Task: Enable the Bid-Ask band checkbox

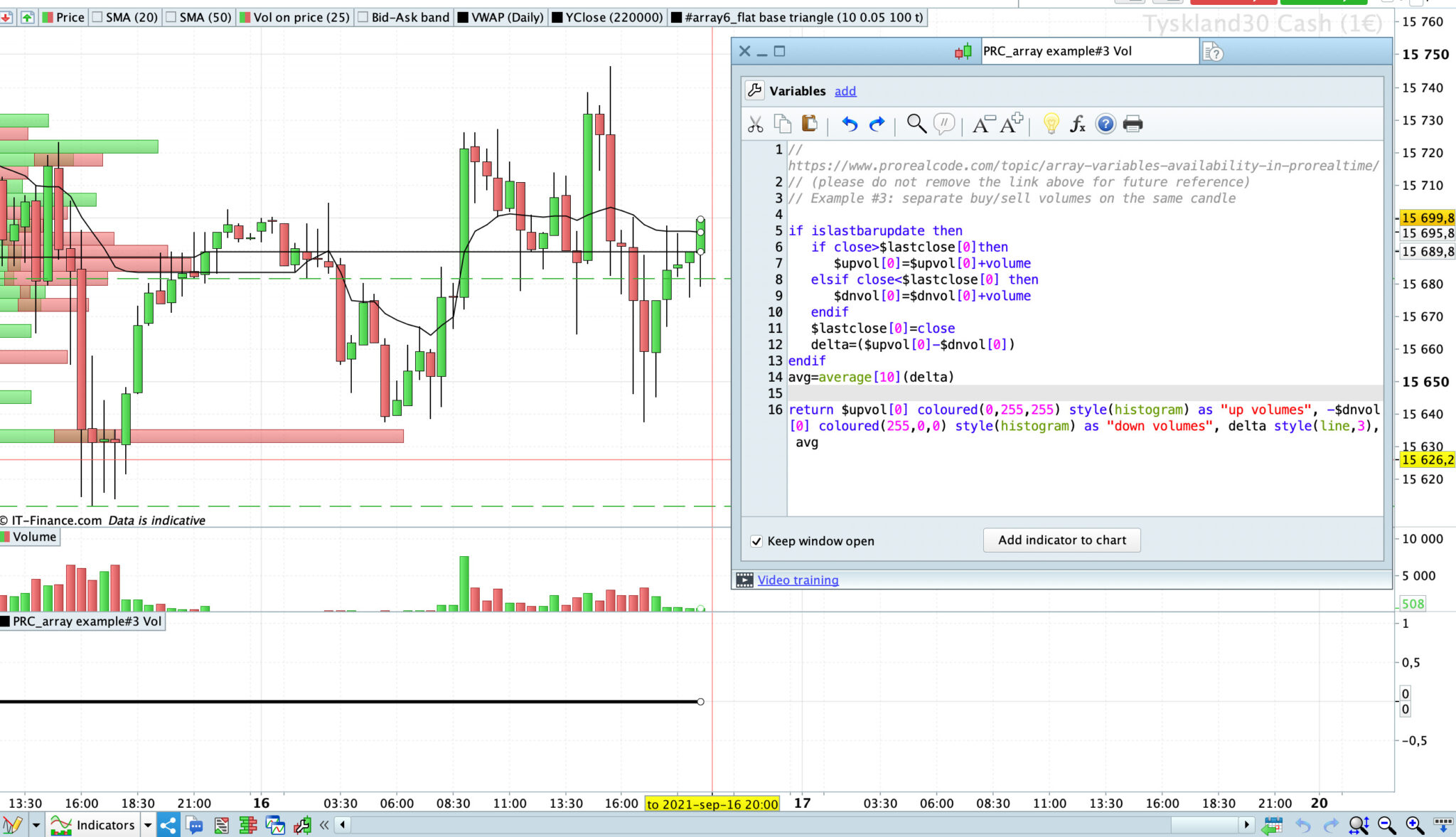Action: point(363,17)
